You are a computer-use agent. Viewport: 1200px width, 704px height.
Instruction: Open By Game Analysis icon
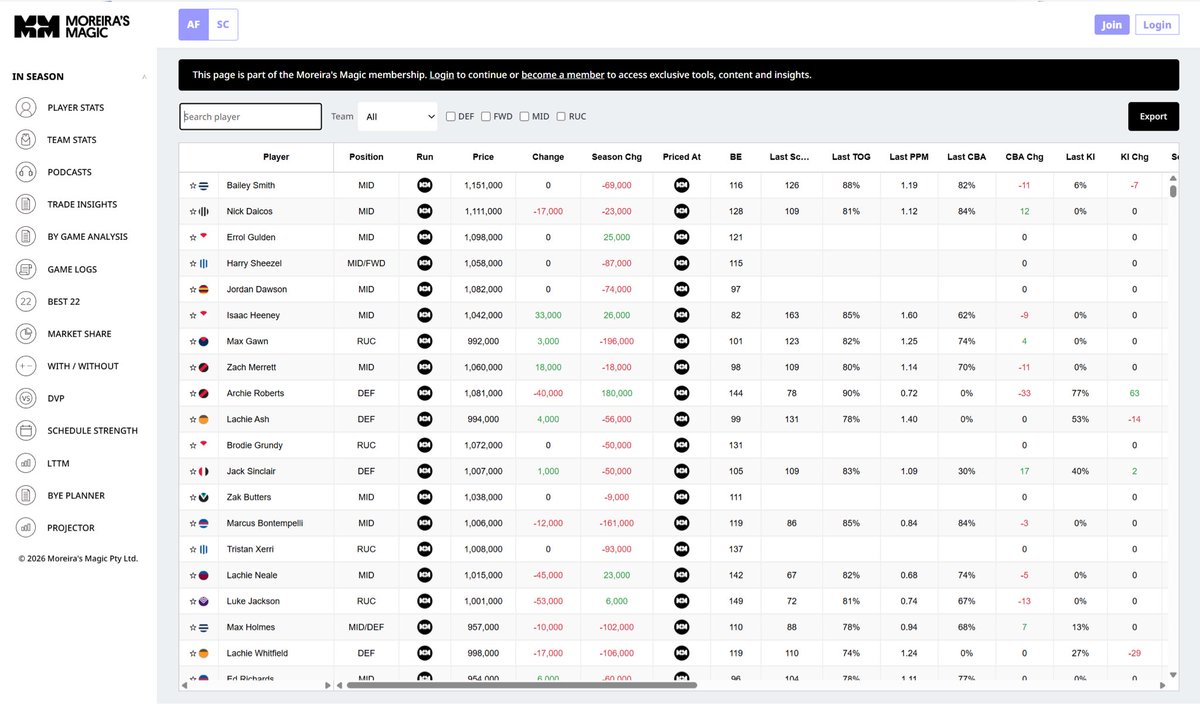(26, 237)
